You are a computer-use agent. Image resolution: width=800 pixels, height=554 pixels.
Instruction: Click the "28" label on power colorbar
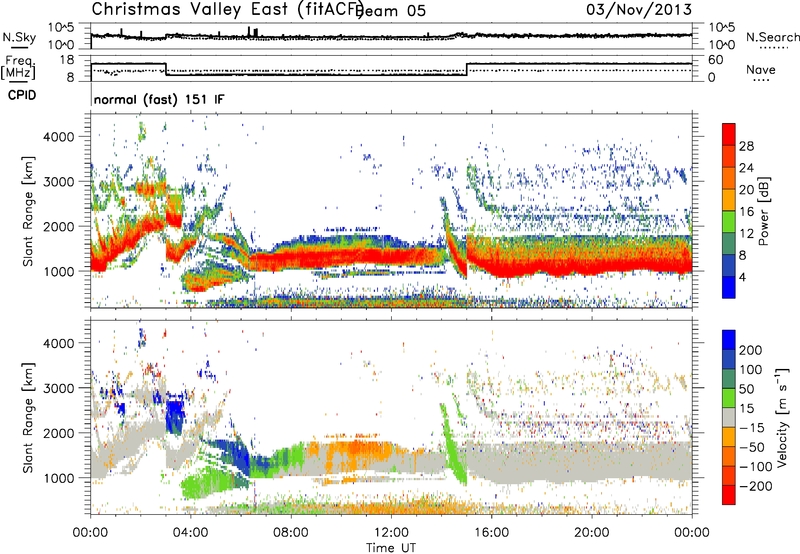(746, 146)
